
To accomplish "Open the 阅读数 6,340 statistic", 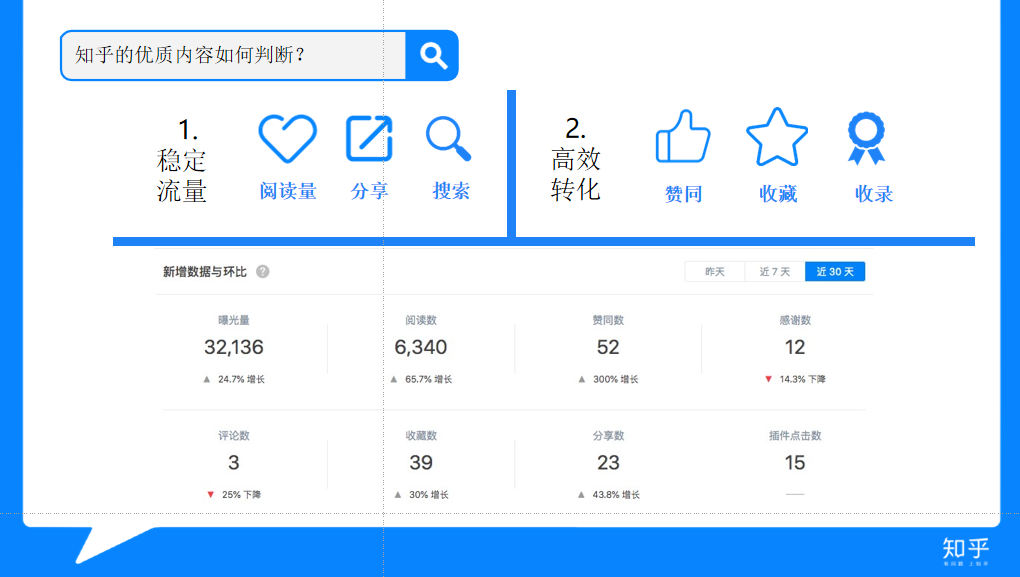I will [x=421, y=347].
